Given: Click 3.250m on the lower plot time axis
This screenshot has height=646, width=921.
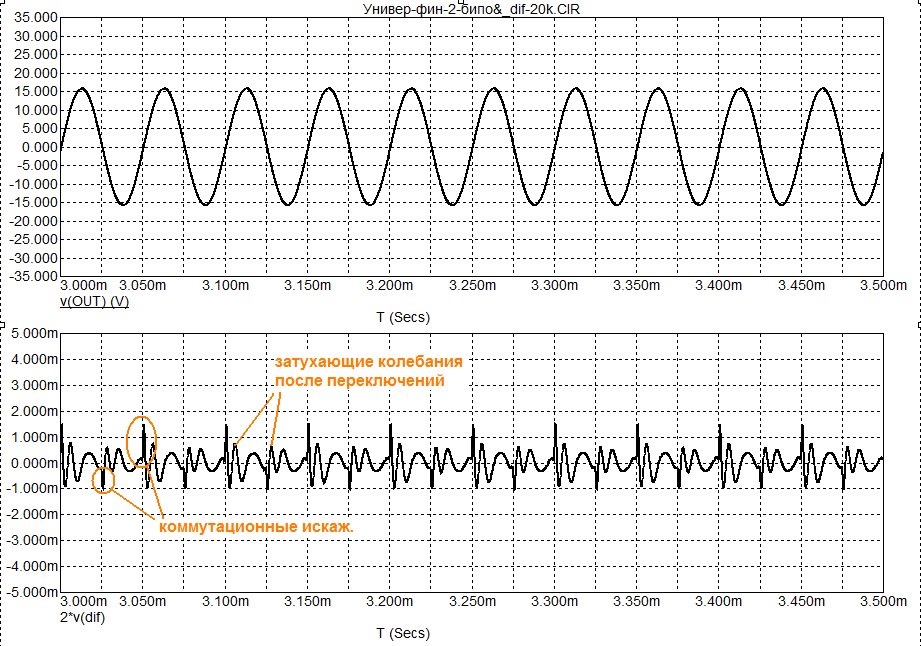Looking at the screenshot, I should click(x=472, y=601).
